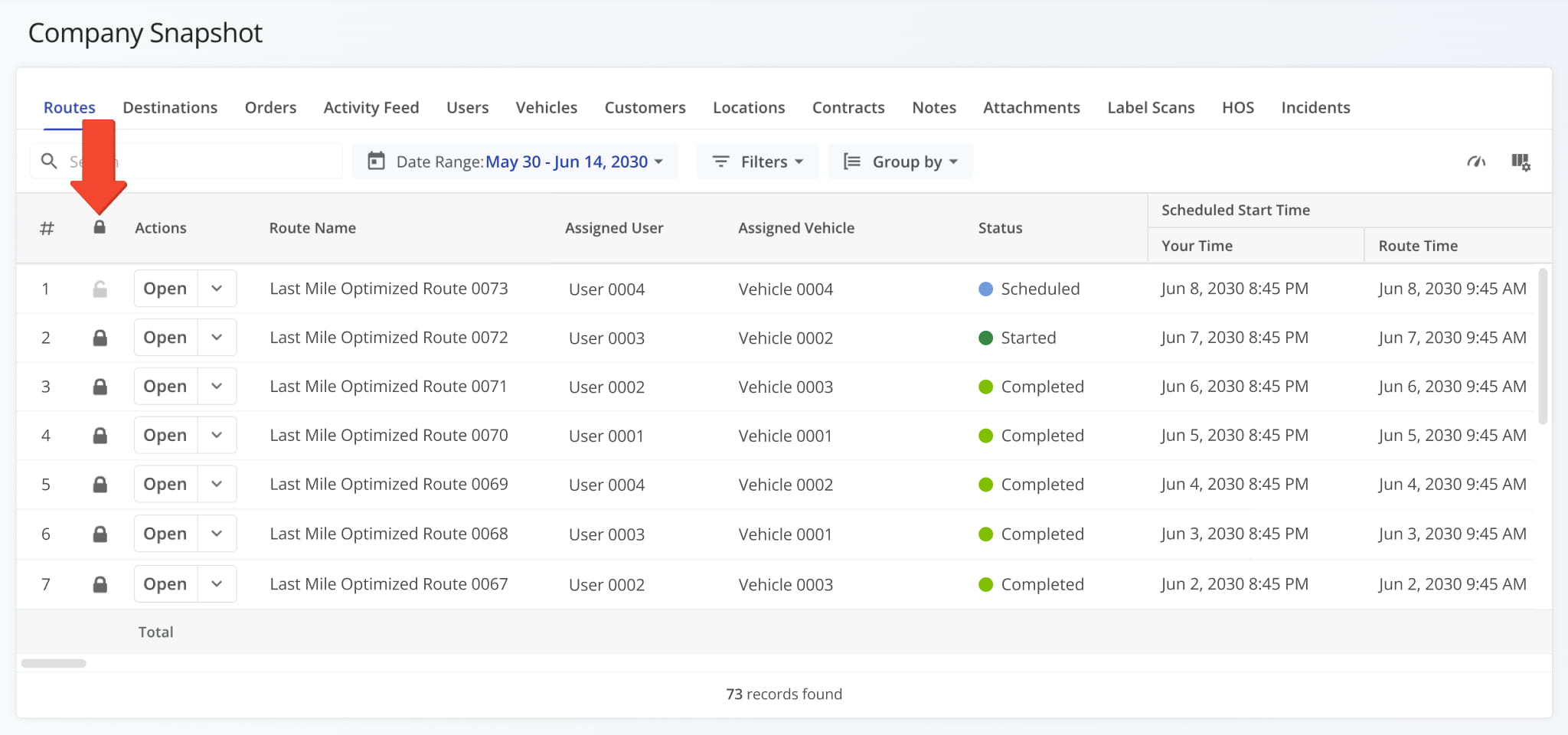
Task: Open Route 0070 with Open button
Action: 165,435
